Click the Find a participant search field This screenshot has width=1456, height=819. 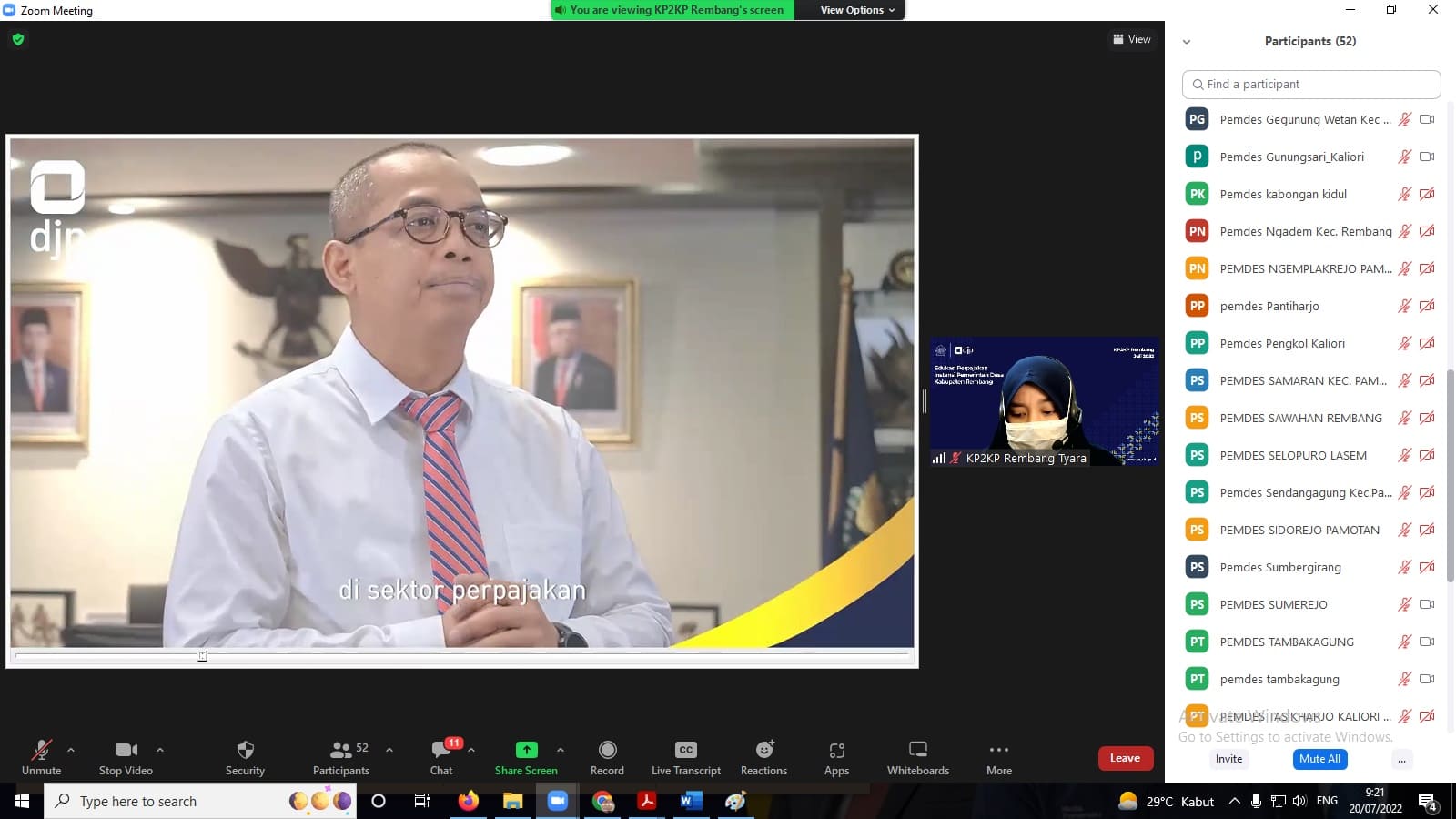click(1310, 84)
